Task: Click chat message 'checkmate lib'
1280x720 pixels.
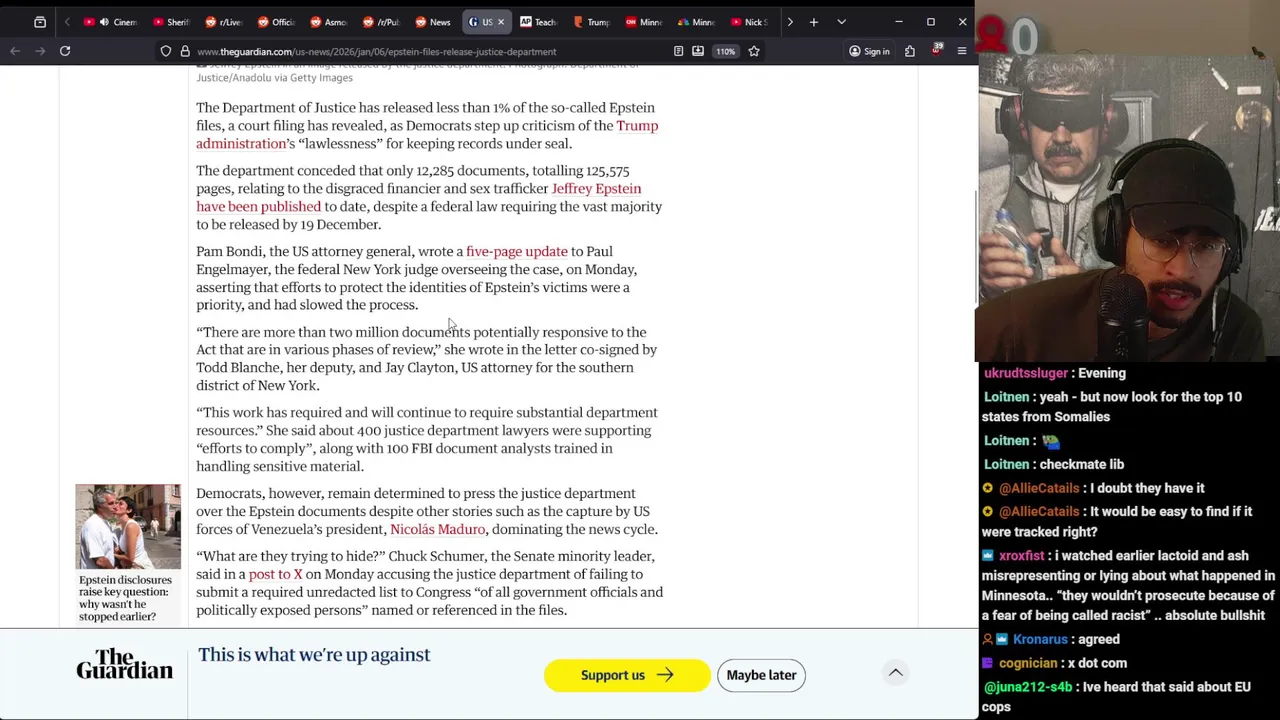Action: pos(1082,464)
